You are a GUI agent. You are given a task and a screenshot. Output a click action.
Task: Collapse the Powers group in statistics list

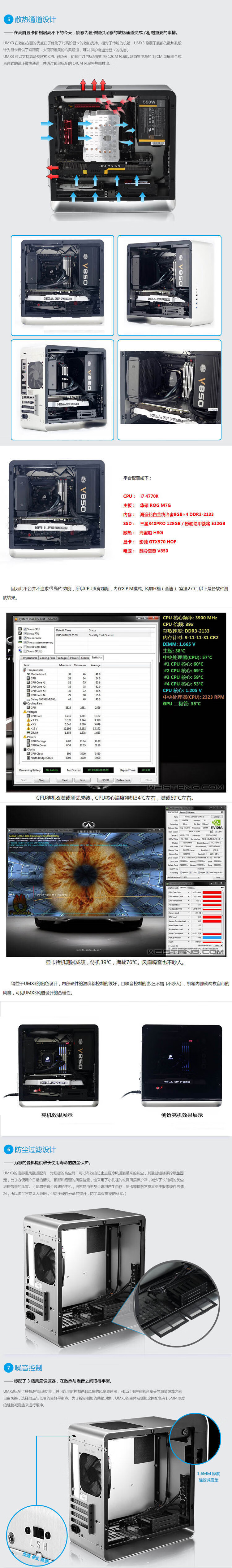pyautogui.click(x=30, y=736)
